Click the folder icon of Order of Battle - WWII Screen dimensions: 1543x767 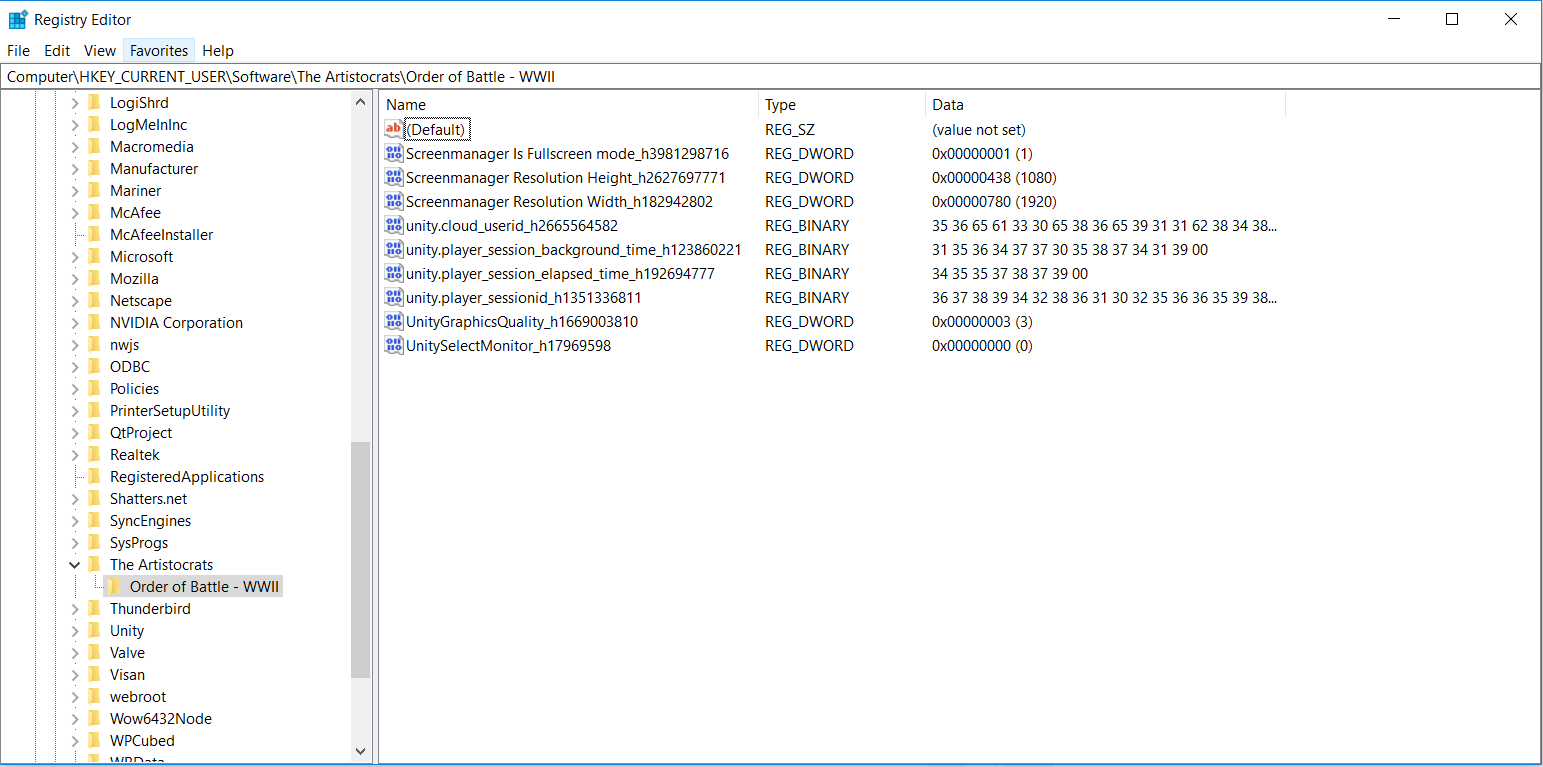point(115,586)
